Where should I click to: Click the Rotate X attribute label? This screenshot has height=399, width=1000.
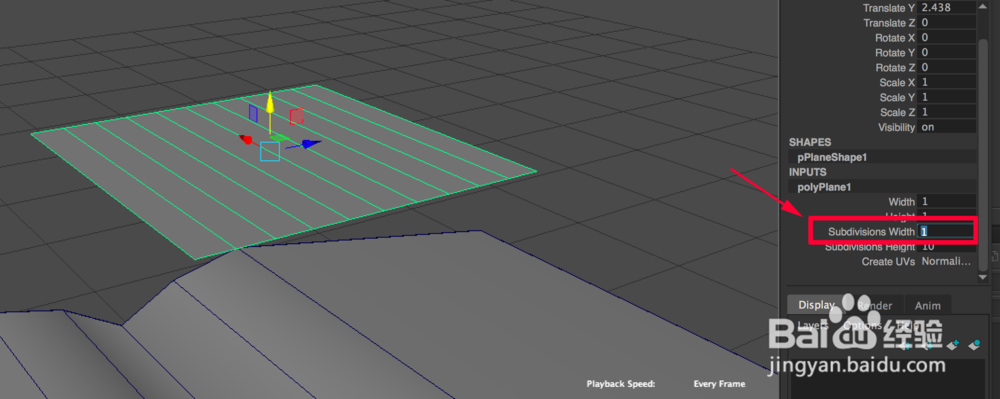(x=895, y=38)
